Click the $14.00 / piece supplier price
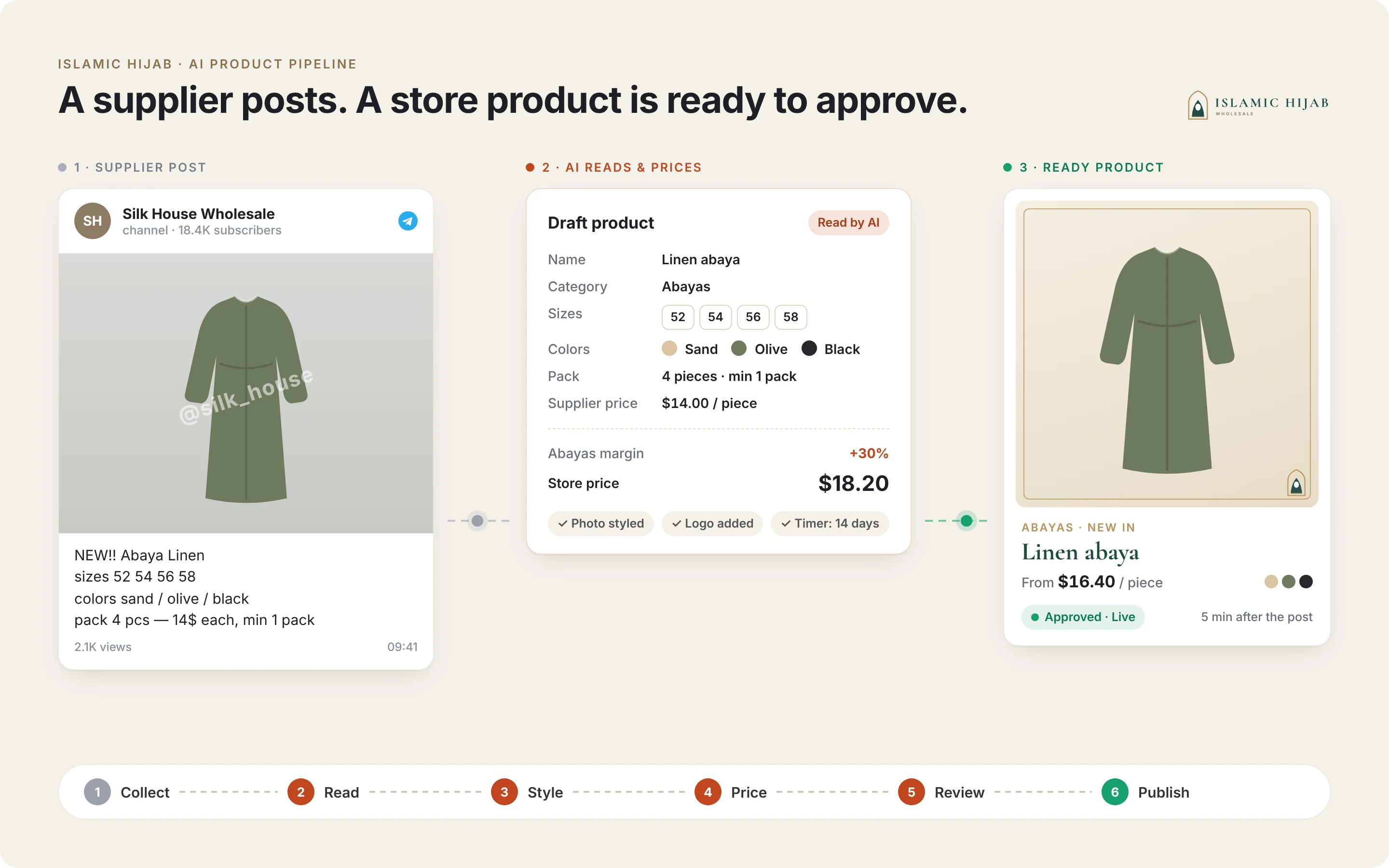The width and height of the screenshot is (1389, 868). (x=709, y=403)
